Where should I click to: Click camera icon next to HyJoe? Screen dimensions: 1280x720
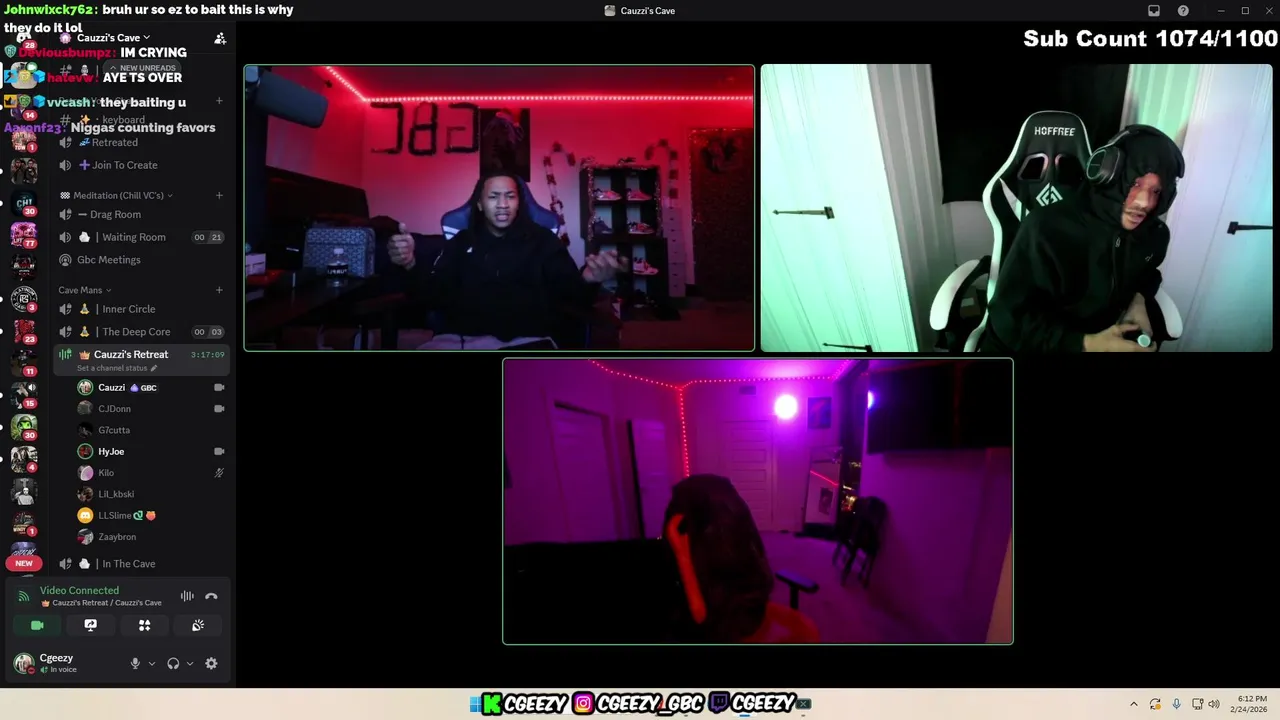219,451
